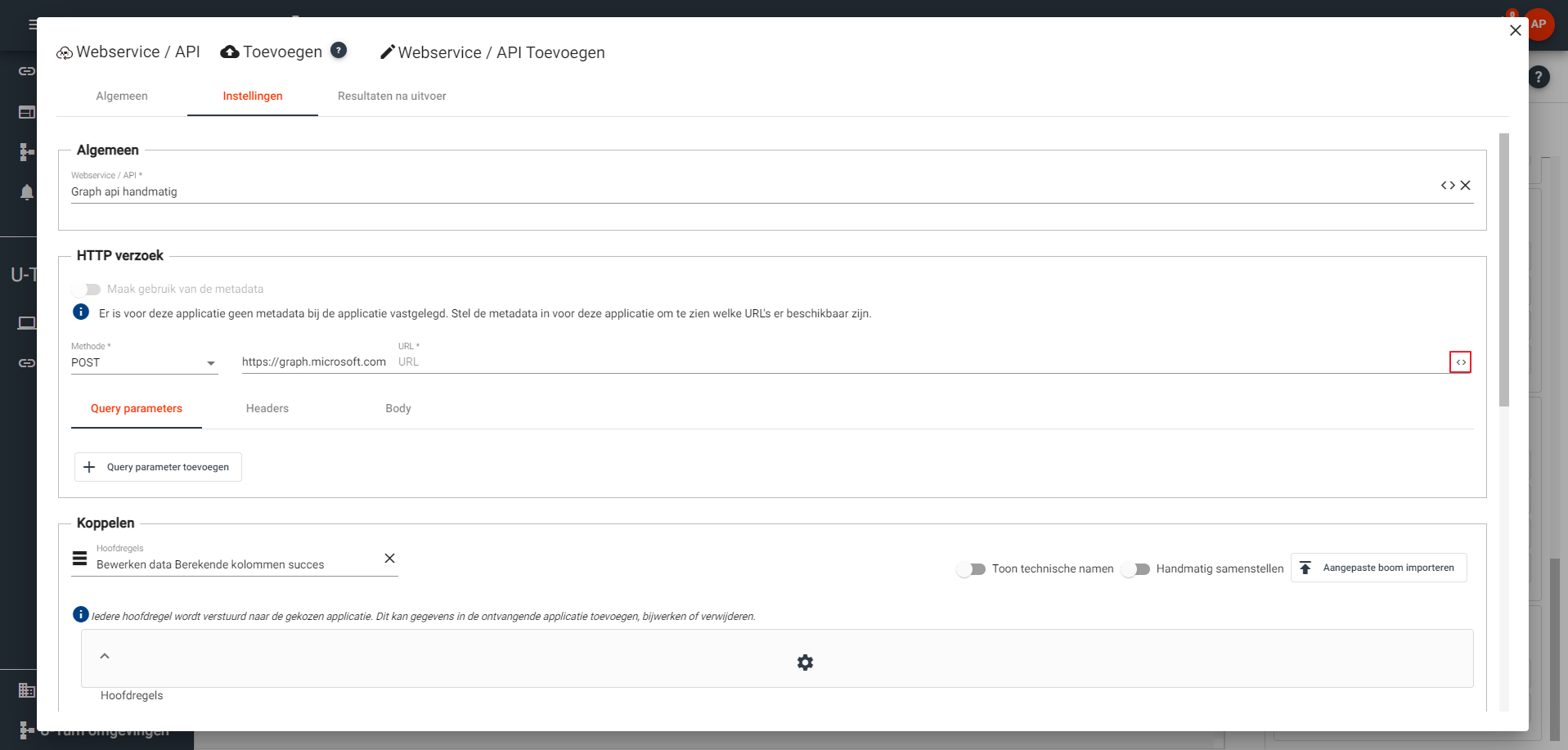
Task: Collapse the Hoofdregels panel chevron
Action: pos(105,656)
